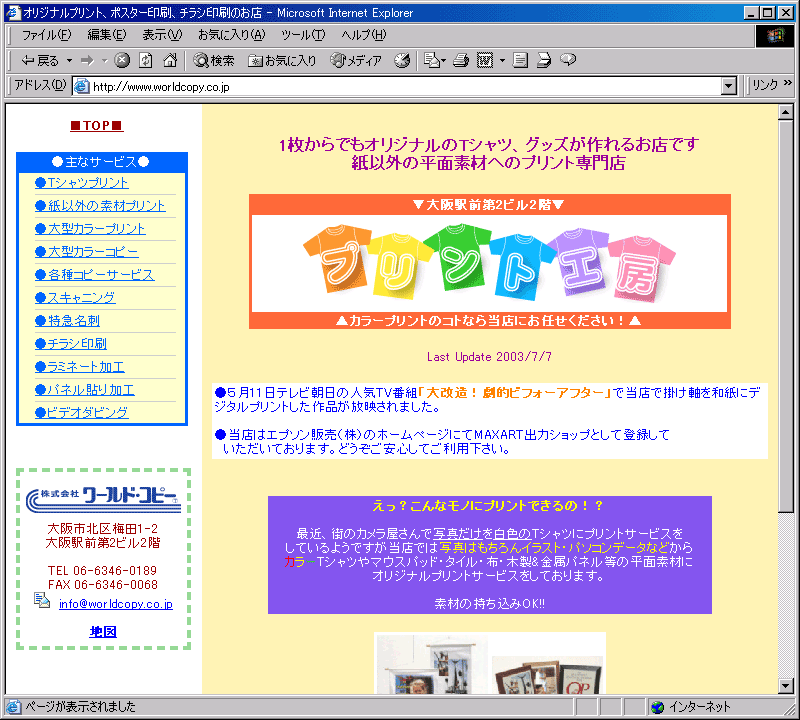Click the email icon beside info@worldcopy.co.jp
This screenshot has width=800, height=720.
pos(42,601)
